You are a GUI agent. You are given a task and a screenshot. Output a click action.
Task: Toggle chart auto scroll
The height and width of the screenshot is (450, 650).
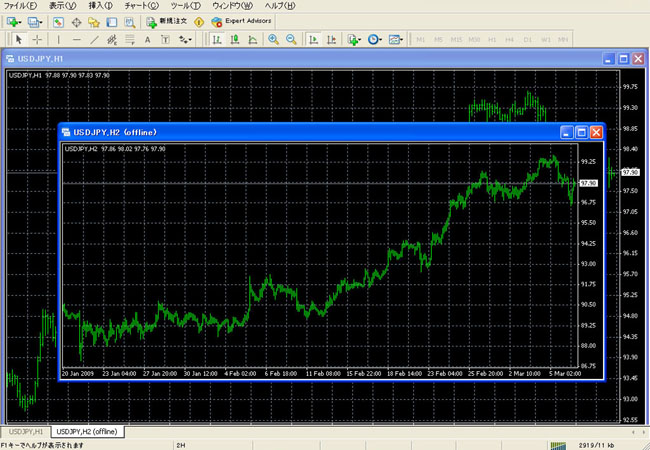coord(314,39)
